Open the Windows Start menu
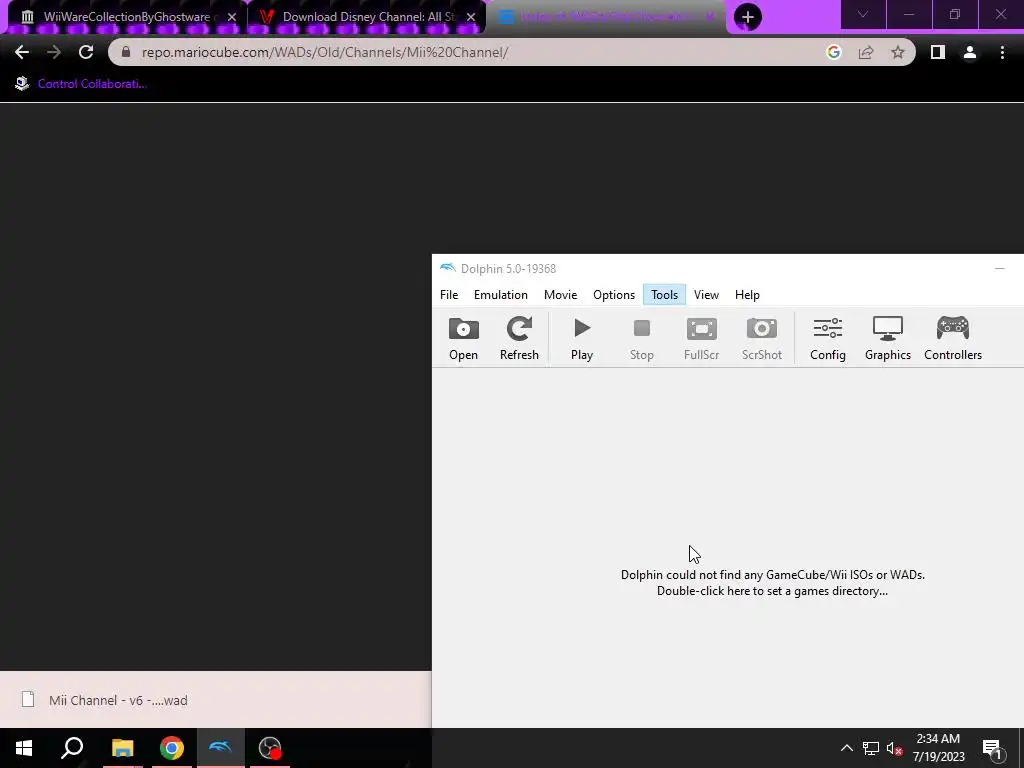Image resolution: width=1024 pixels, height=768 pixels. [24, 748]
